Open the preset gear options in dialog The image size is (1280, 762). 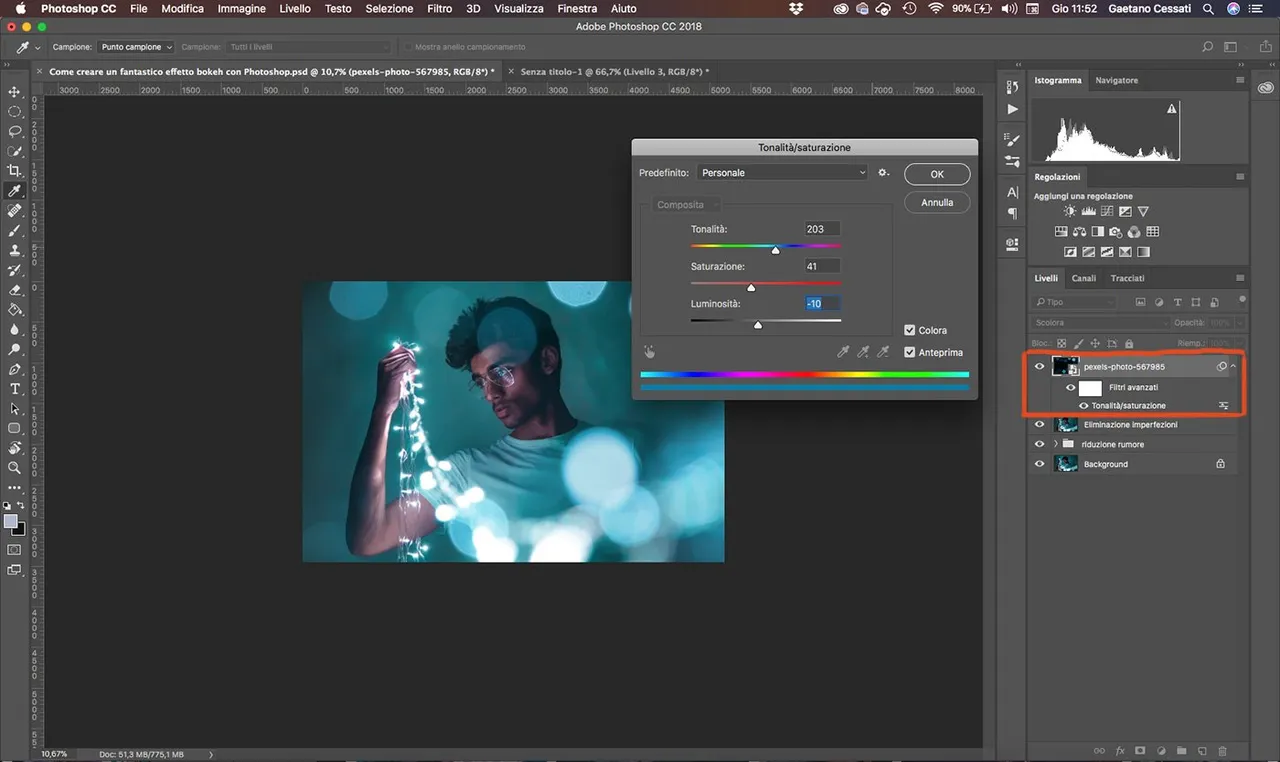click(883, 173)
